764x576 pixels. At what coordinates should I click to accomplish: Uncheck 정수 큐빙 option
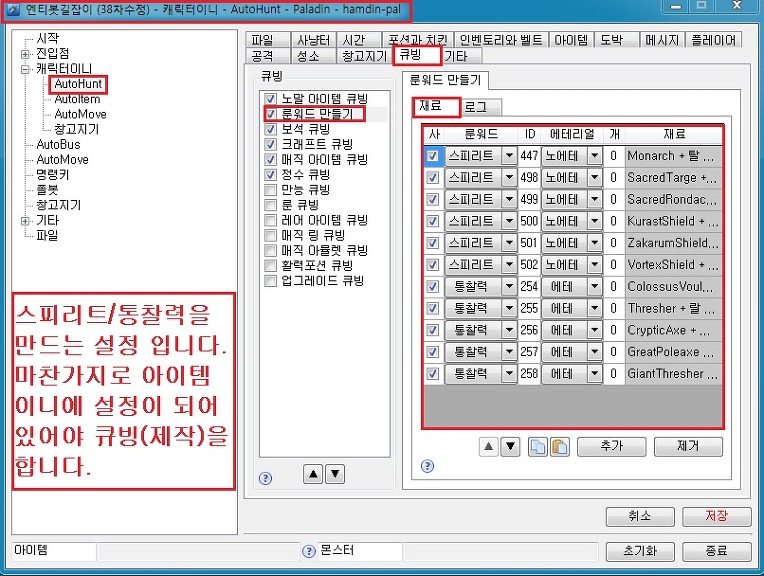point(270,174)
